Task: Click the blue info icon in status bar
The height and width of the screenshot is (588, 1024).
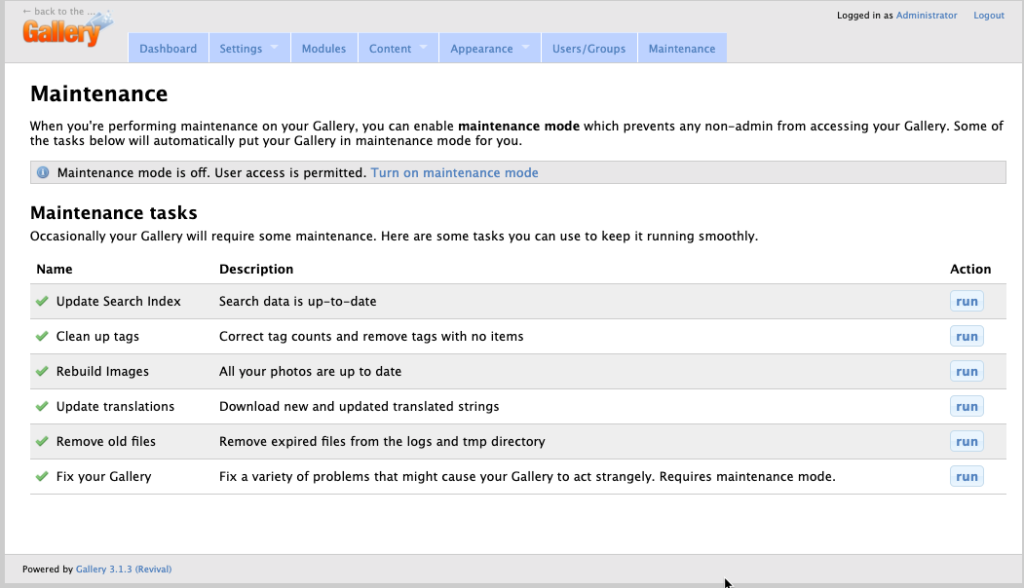Action: pos(43,173)
